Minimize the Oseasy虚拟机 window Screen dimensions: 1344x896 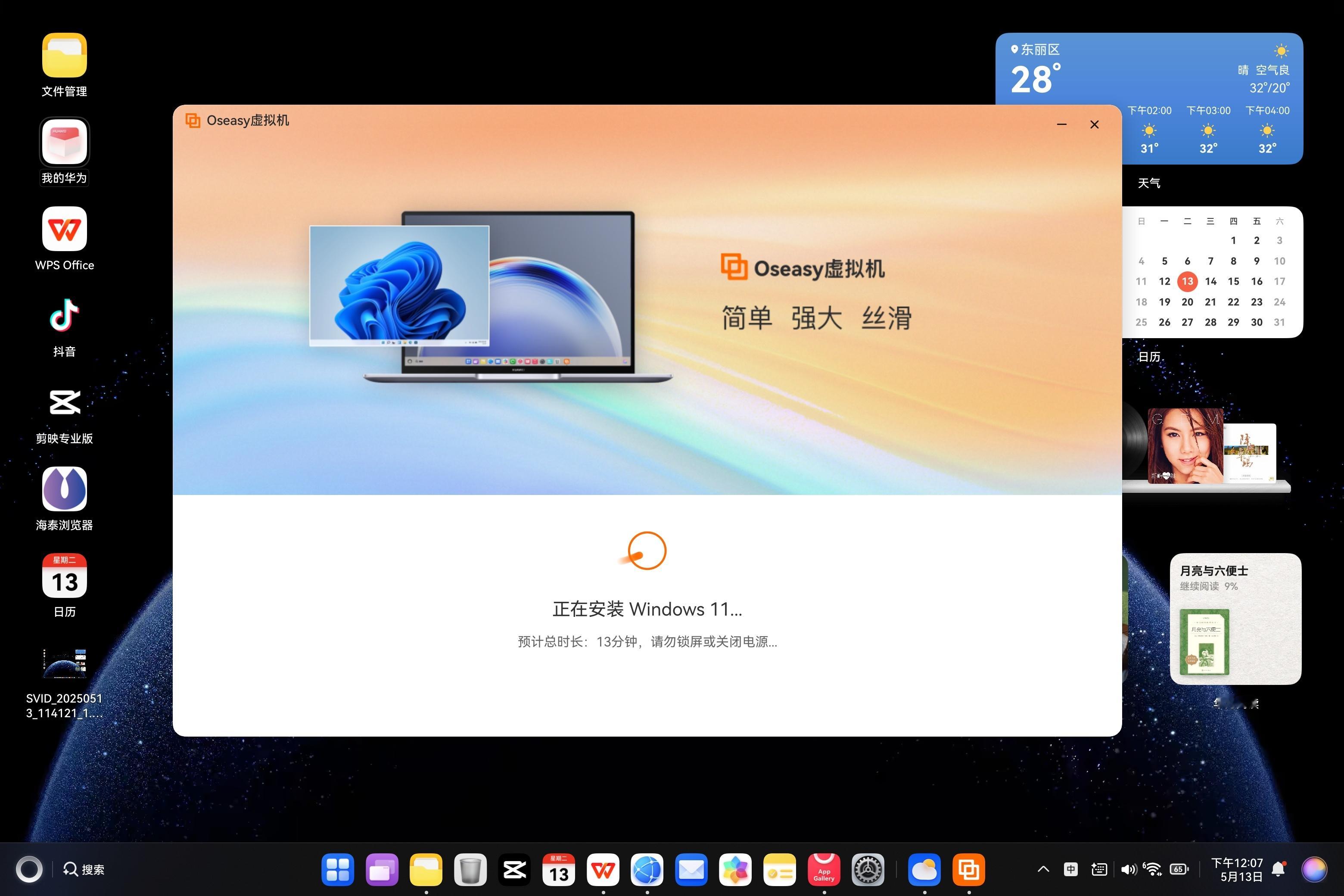(x=1062, y=124)
